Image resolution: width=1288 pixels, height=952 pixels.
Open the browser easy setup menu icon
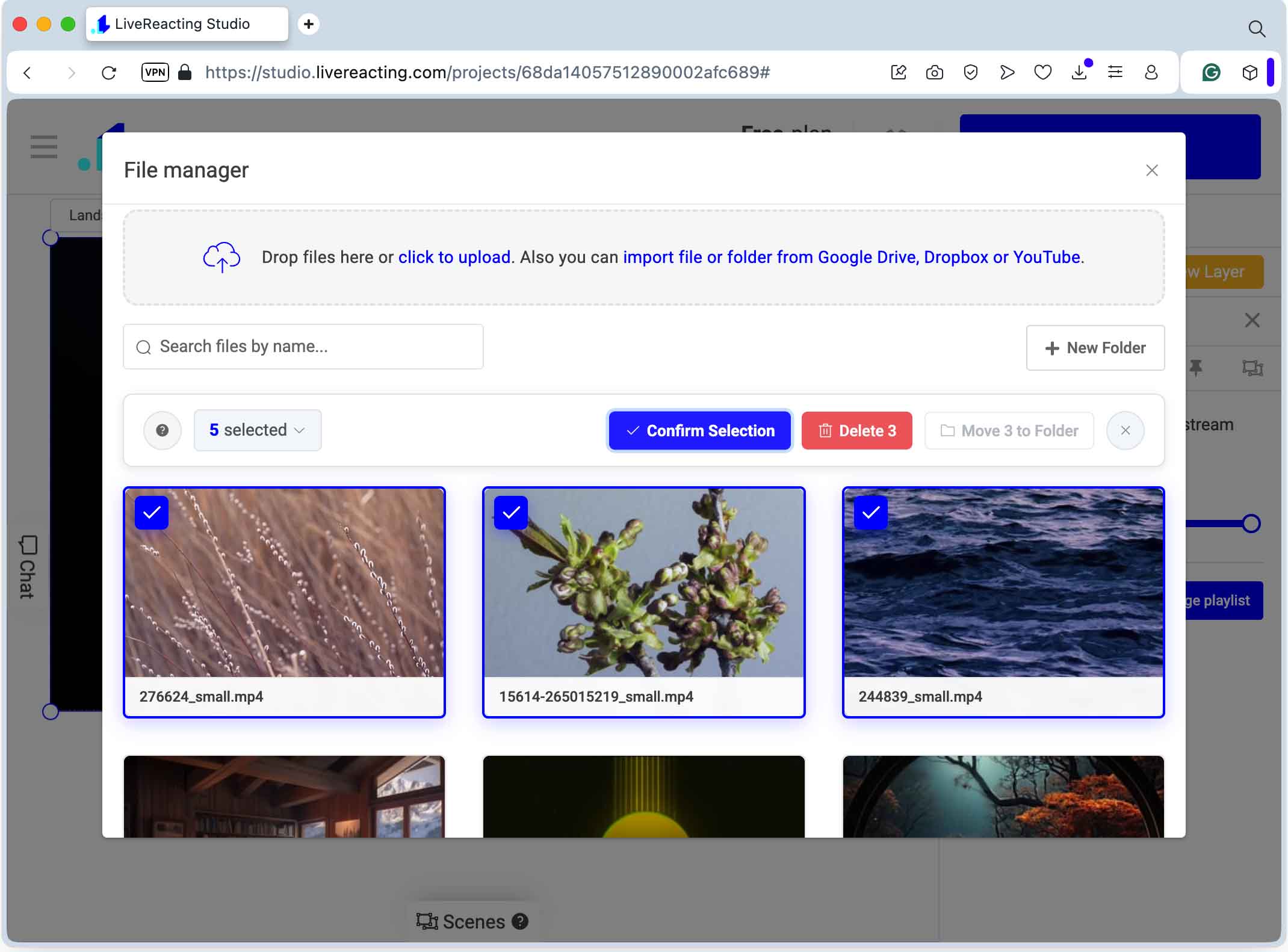pyautogui.click(x=1115, y=73)
